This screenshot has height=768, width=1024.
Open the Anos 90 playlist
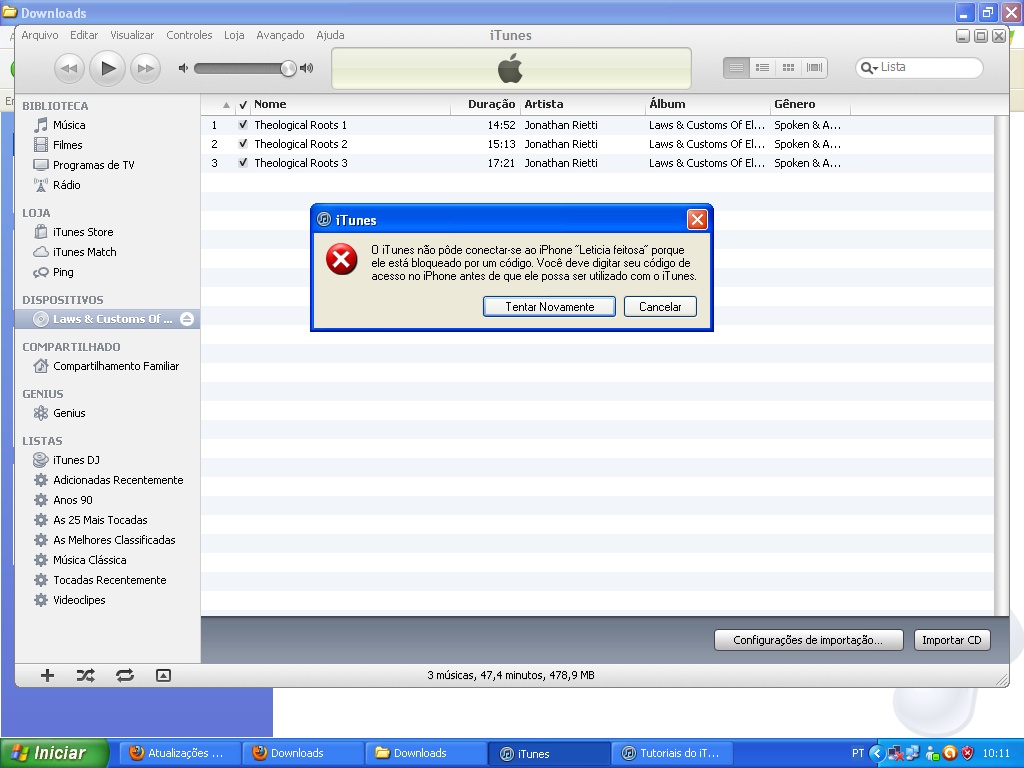click(72, 500)
